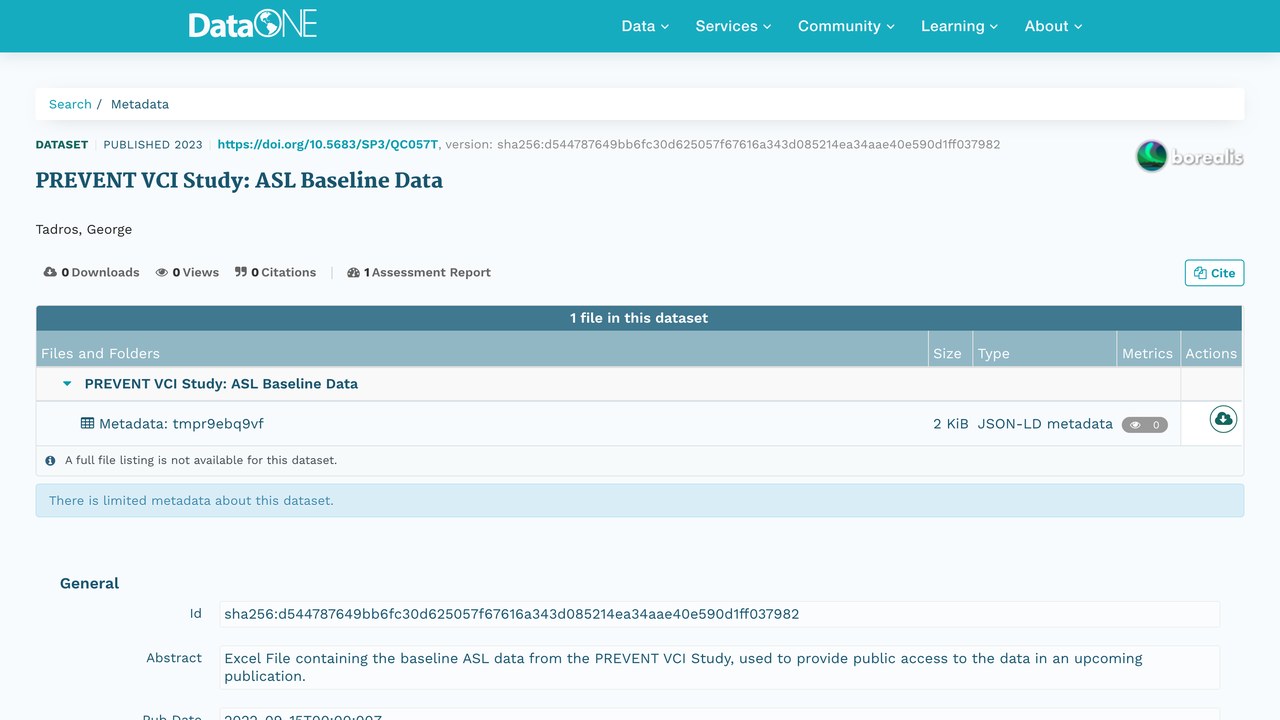
Task: Click the Views eye icon
Action: [162, 272]
